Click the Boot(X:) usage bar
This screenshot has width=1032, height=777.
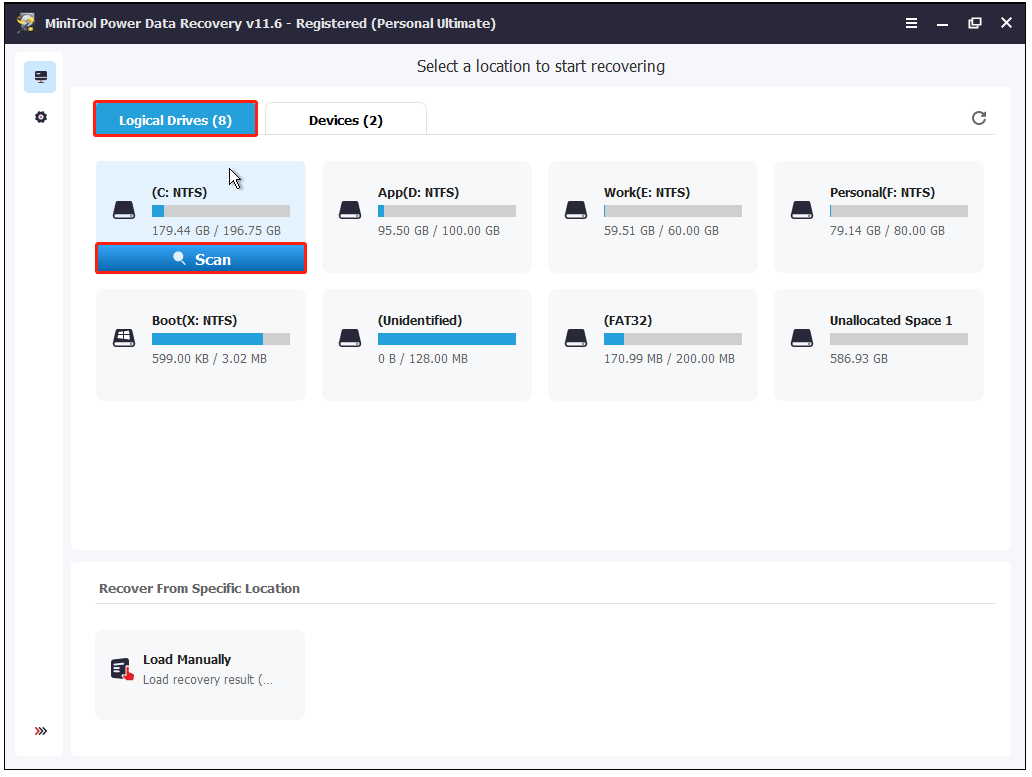(220, 339)
